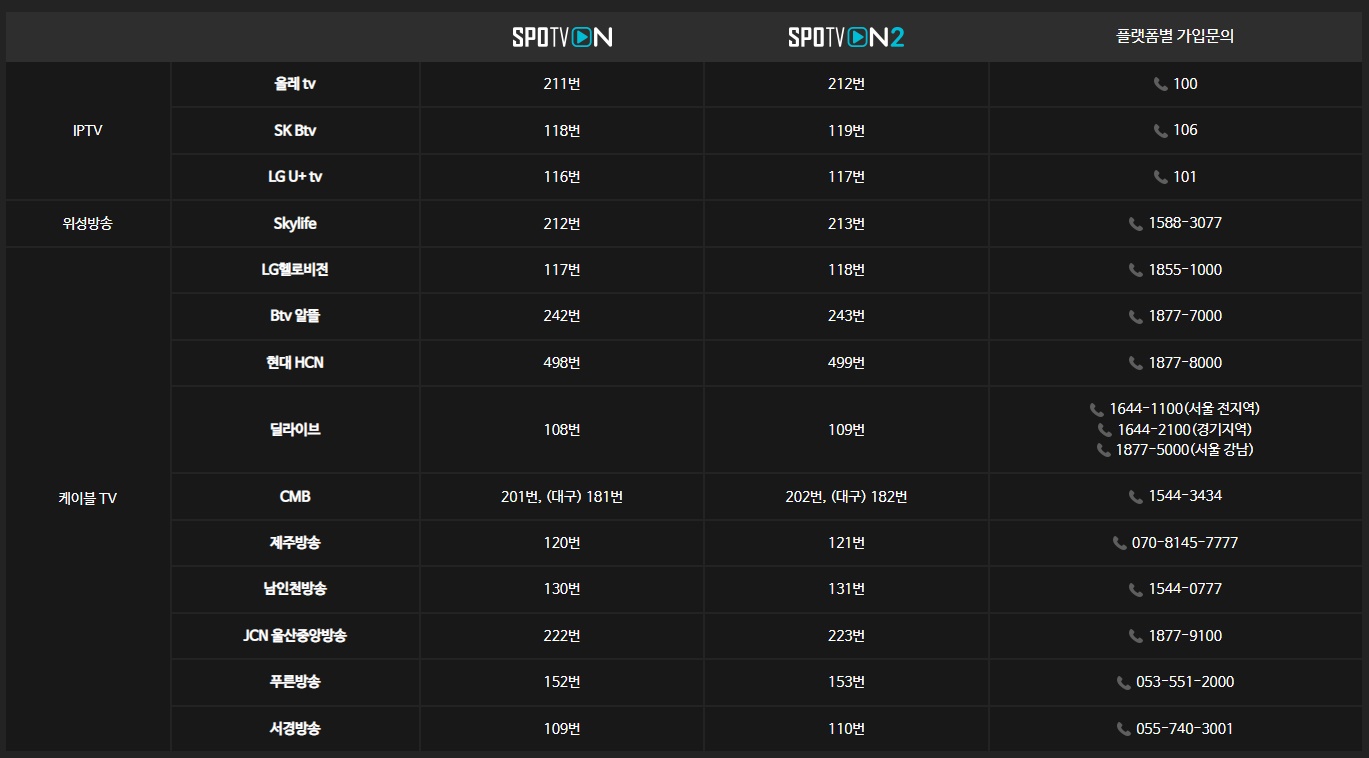Click phone icon beside 106
Image resolution: width=1369 pixels, height=758 pixels.
point(1161,131)
